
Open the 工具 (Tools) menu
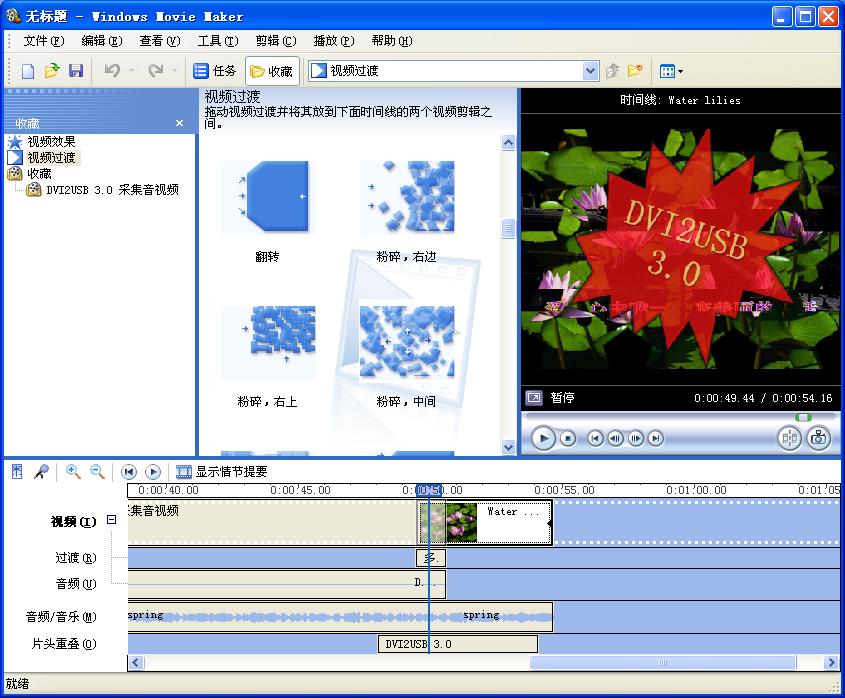click(217, 41)
